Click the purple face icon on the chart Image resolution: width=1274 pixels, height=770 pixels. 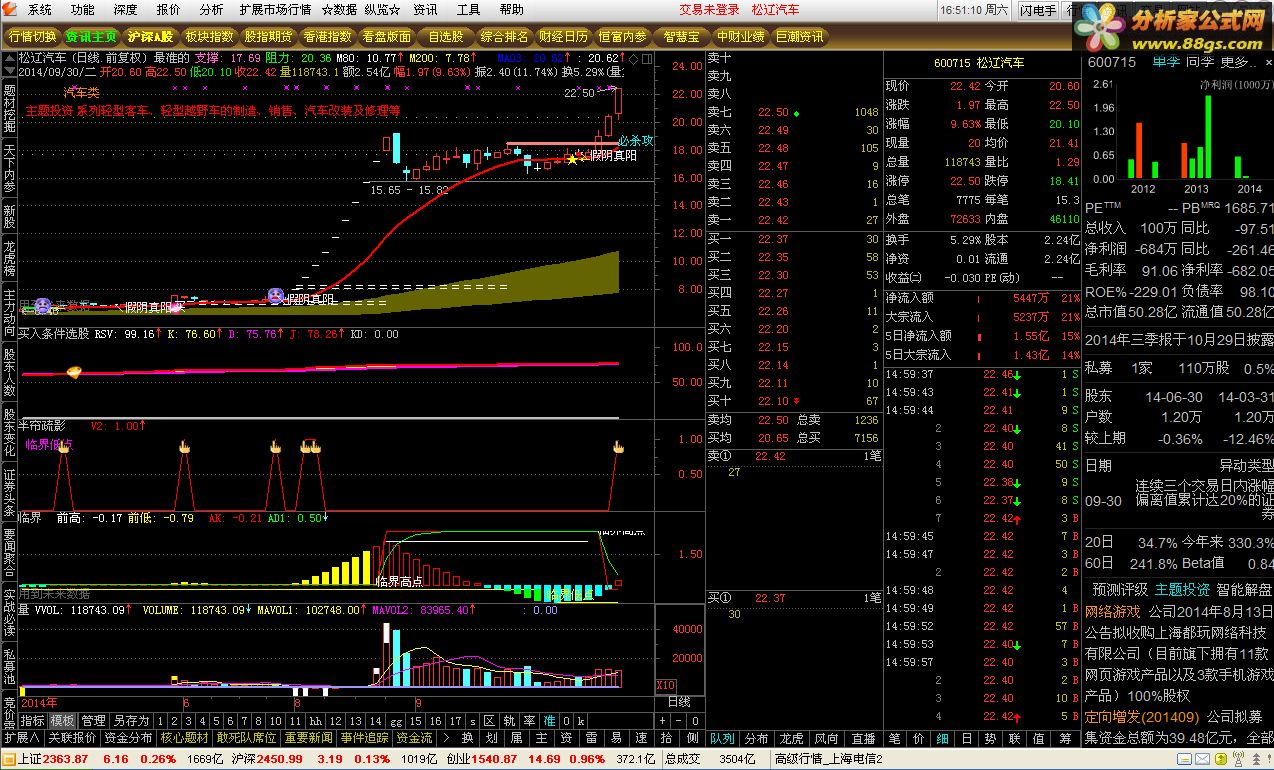click(x=274, y=295)
